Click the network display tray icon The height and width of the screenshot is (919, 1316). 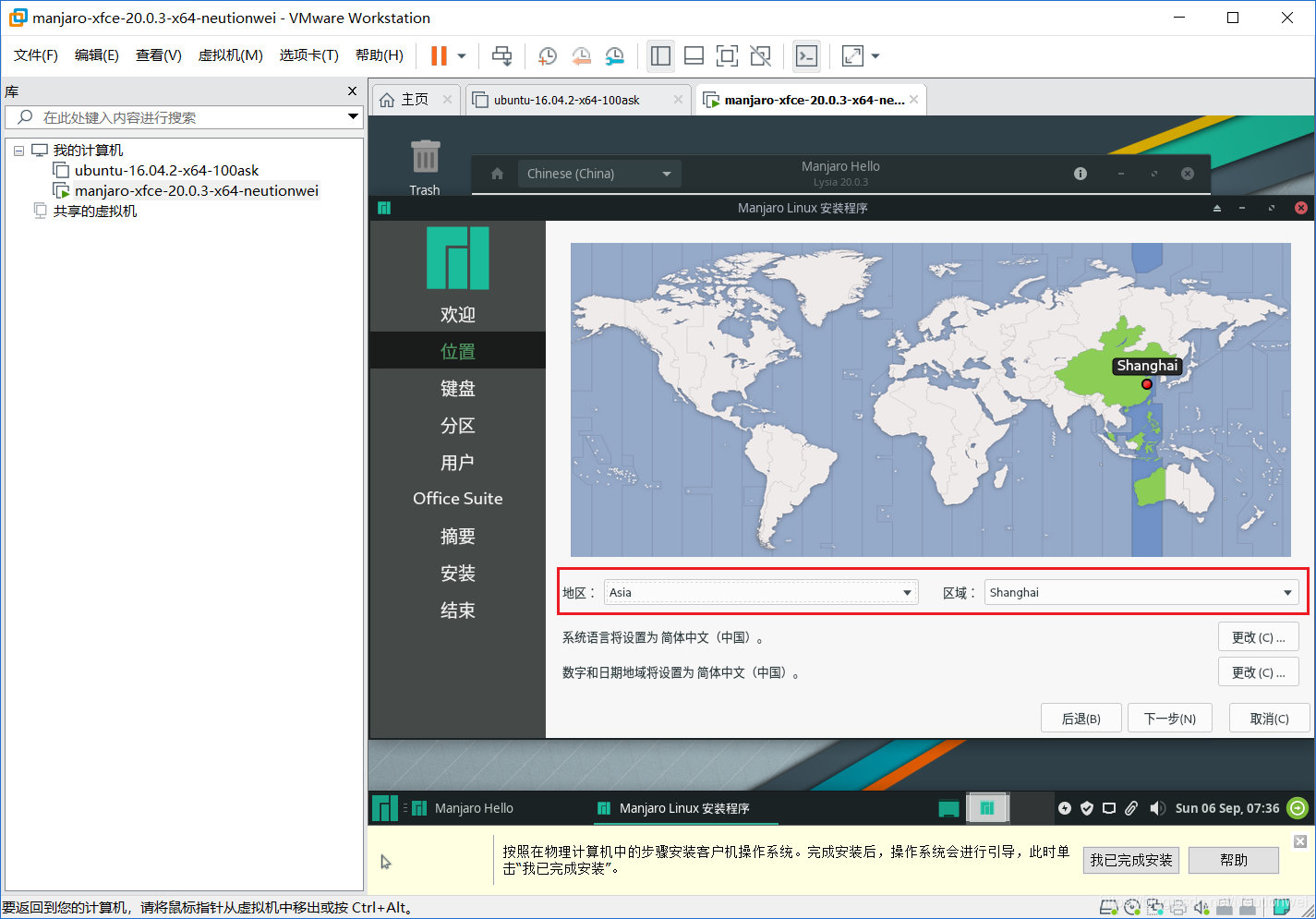click(1109, 808)
